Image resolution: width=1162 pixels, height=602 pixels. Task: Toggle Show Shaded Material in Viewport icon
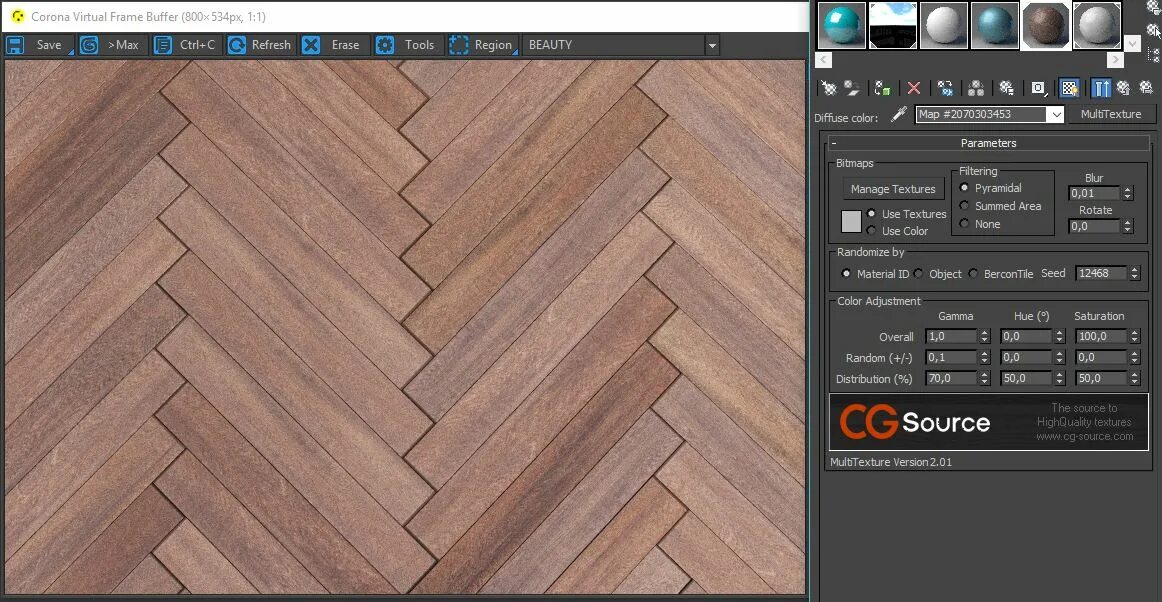[1069, 88]
